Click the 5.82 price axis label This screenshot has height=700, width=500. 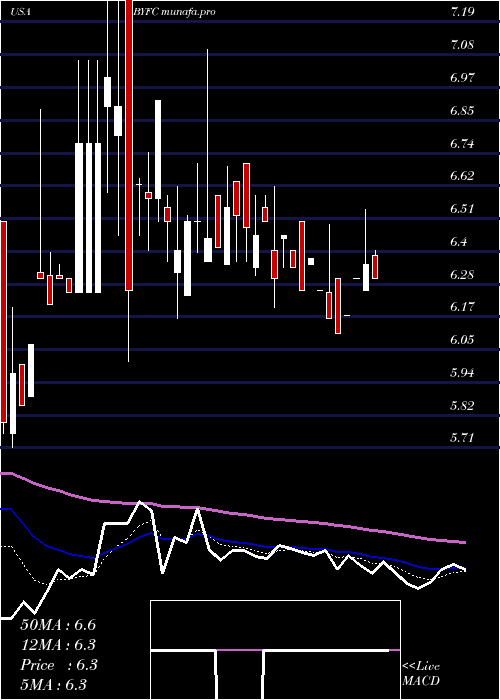[462, 406]
